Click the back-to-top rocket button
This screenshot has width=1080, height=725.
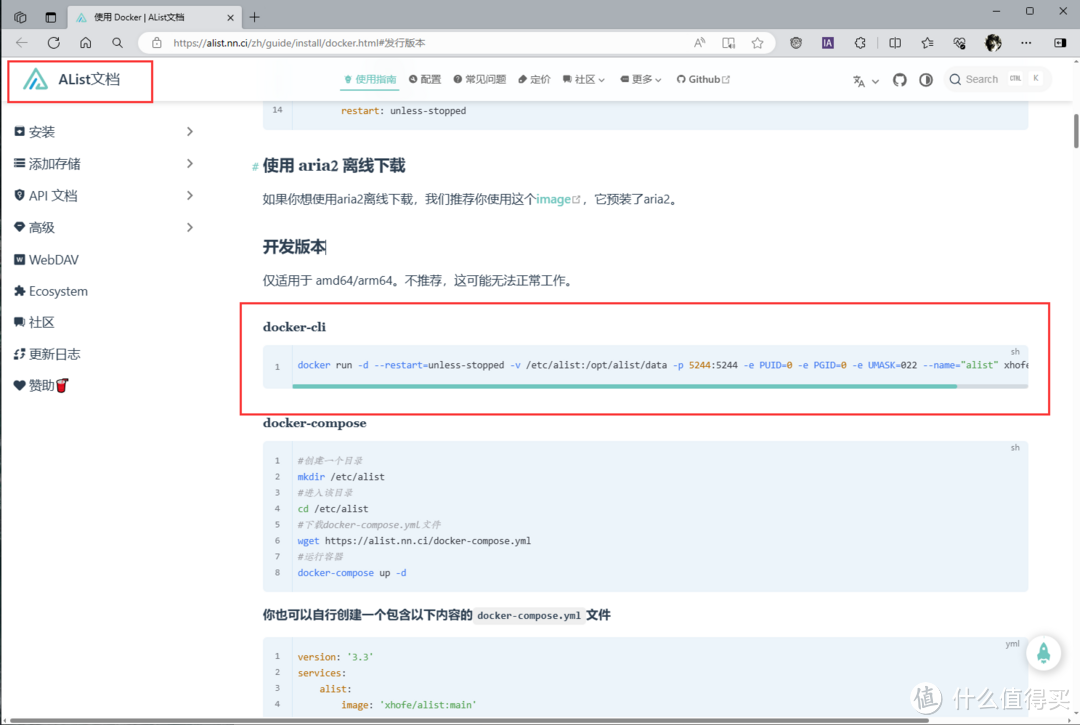coord(1043,652)
